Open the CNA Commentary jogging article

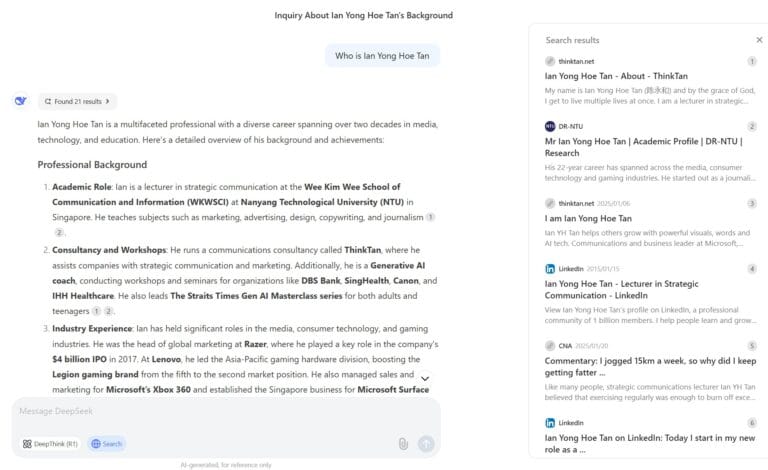coord(650,366)
